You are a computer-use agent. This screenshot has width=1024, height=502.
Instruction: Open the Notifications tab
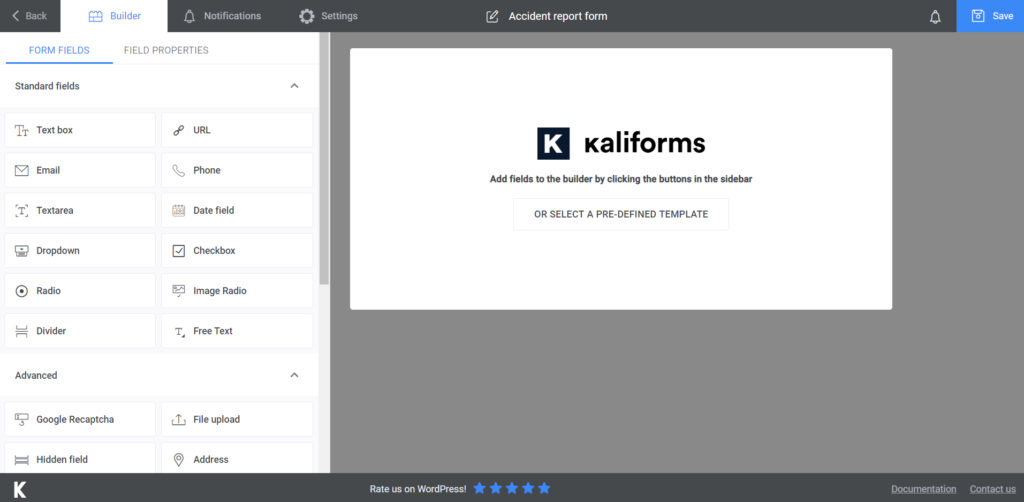(222, 16)
